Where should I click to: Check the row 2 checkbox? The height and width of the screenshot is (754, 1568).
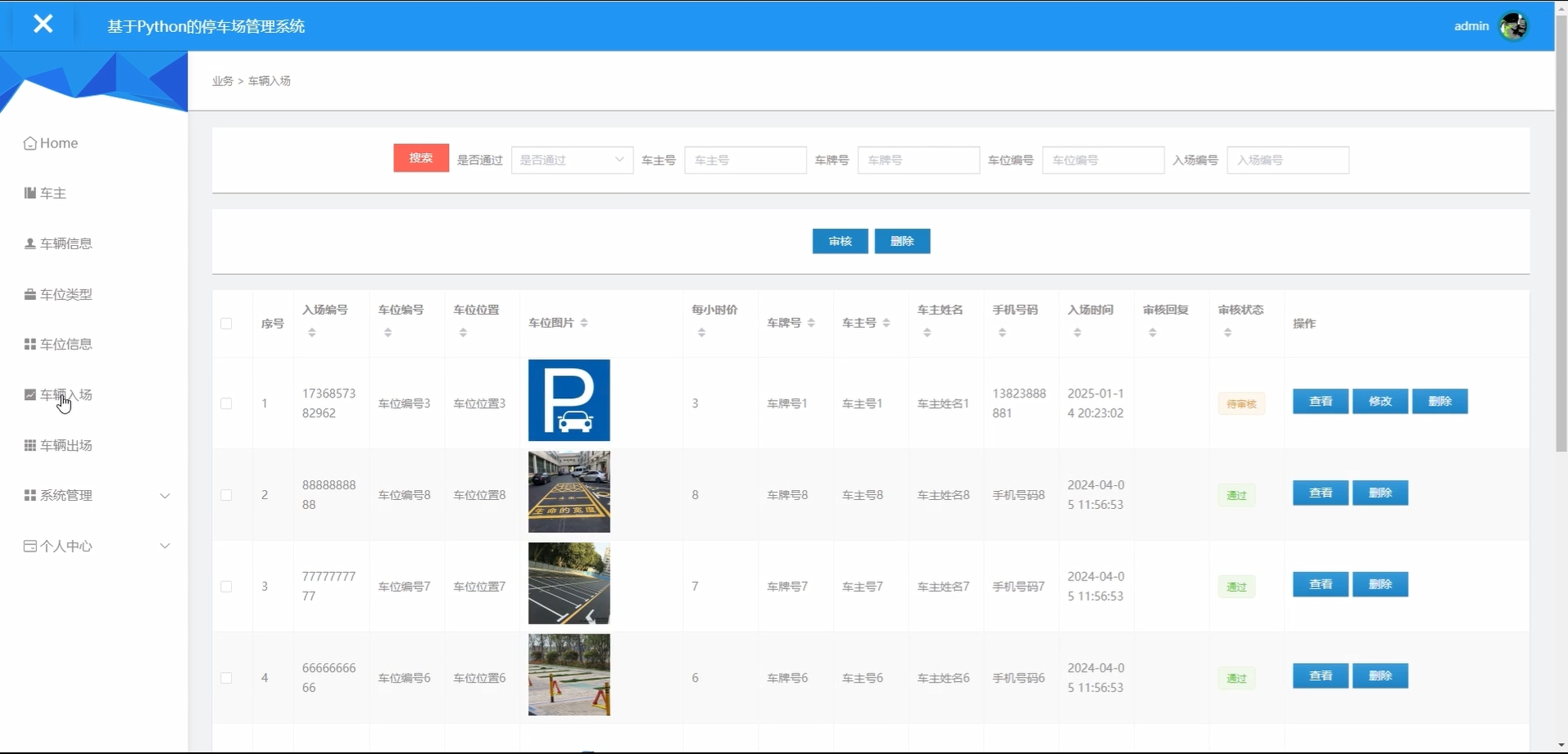click(226, 495)
